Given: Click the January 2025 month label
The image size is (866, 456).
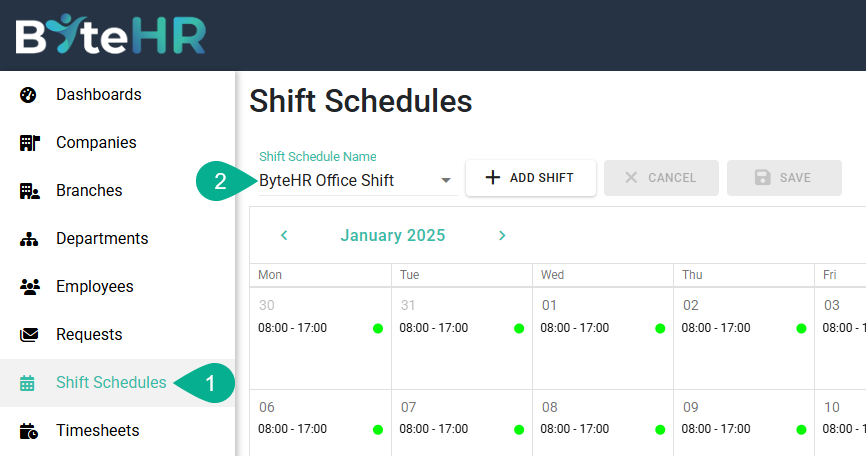Looking at the screenshot, I should point(393,236).
